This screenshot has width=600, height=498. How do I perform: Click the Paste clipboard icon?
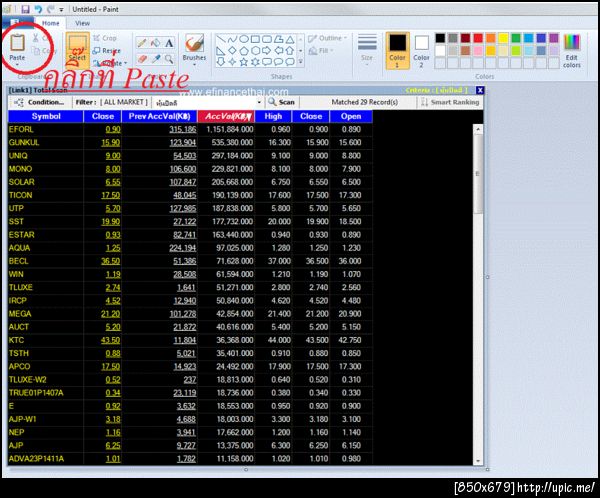click(17, 42)
